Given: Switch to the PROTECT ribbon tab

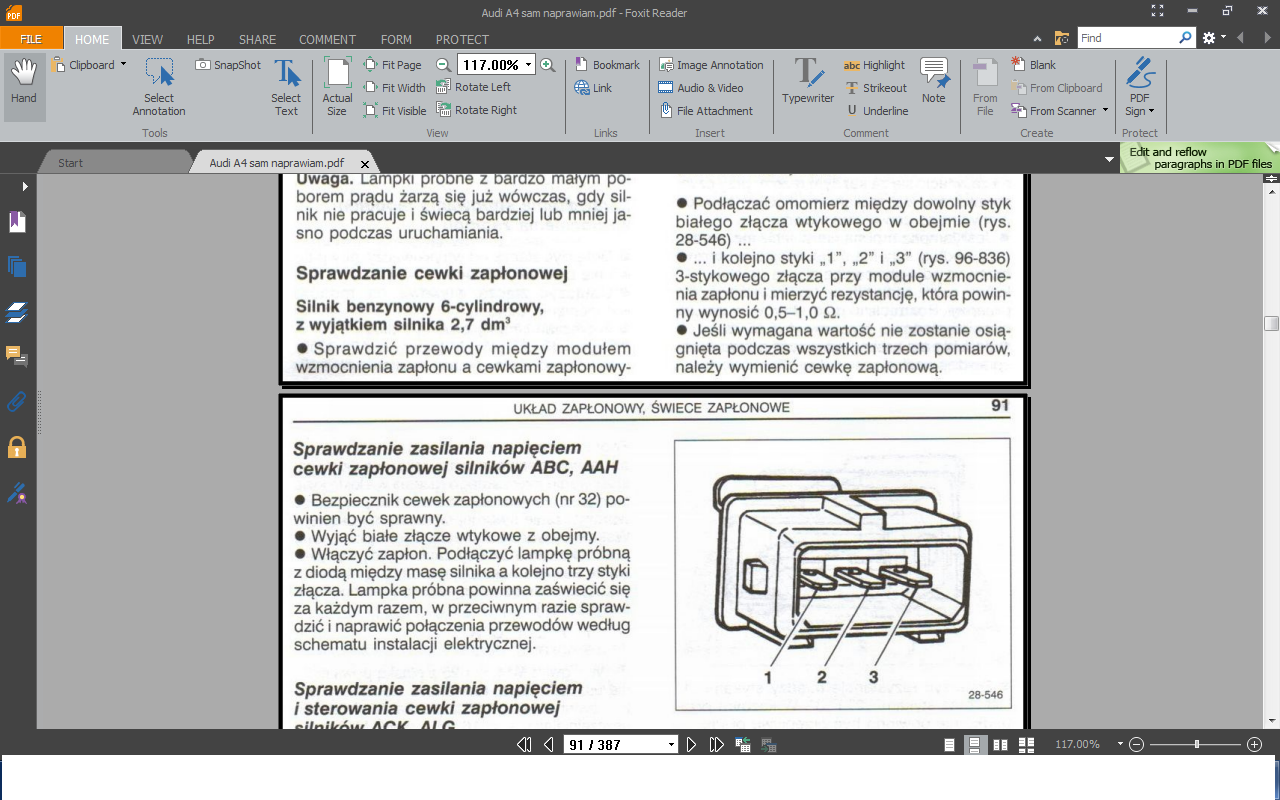Looking at the screenshot, I should (x=462, y=39).
